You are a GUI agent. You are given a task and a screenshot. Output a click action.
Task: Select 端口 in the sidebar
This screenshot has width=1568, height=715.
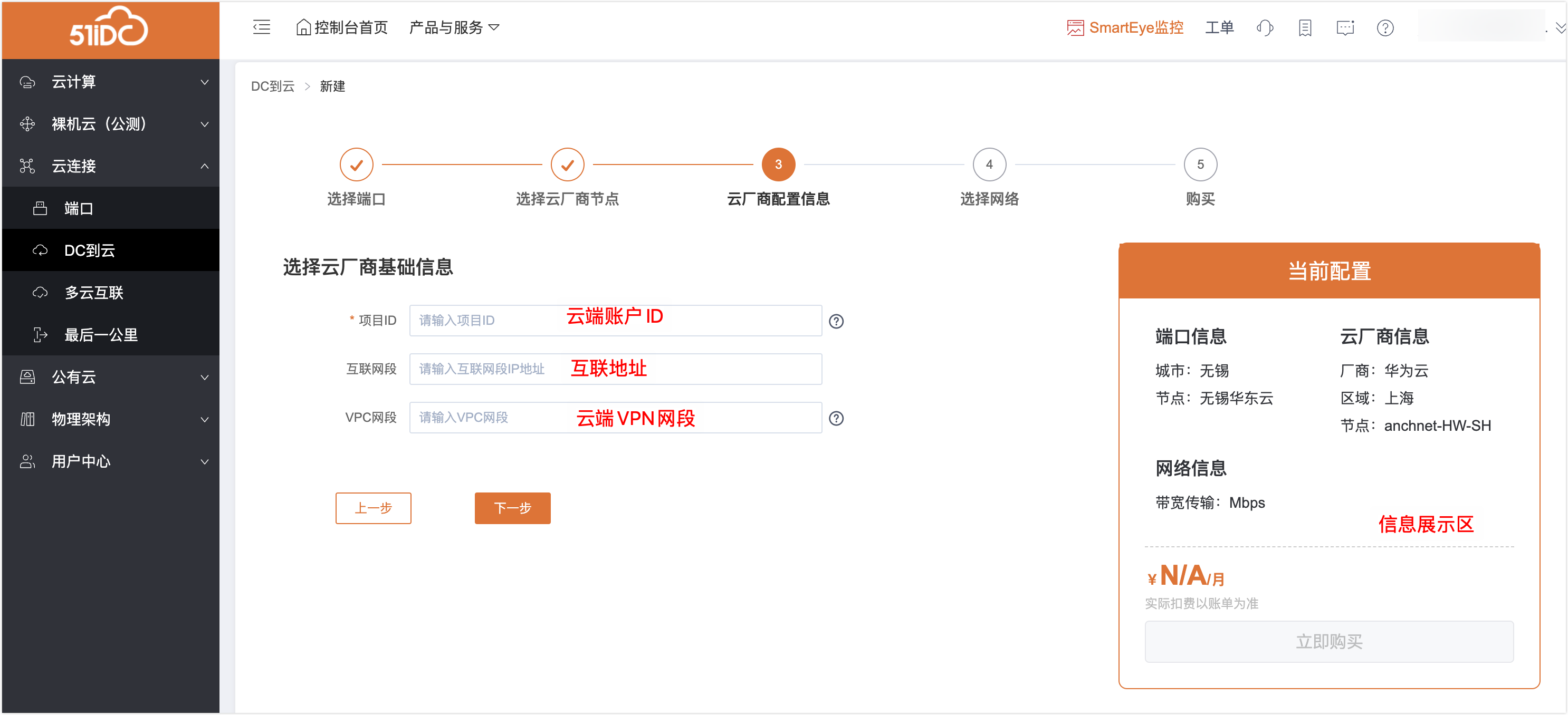tap(79, 209)
